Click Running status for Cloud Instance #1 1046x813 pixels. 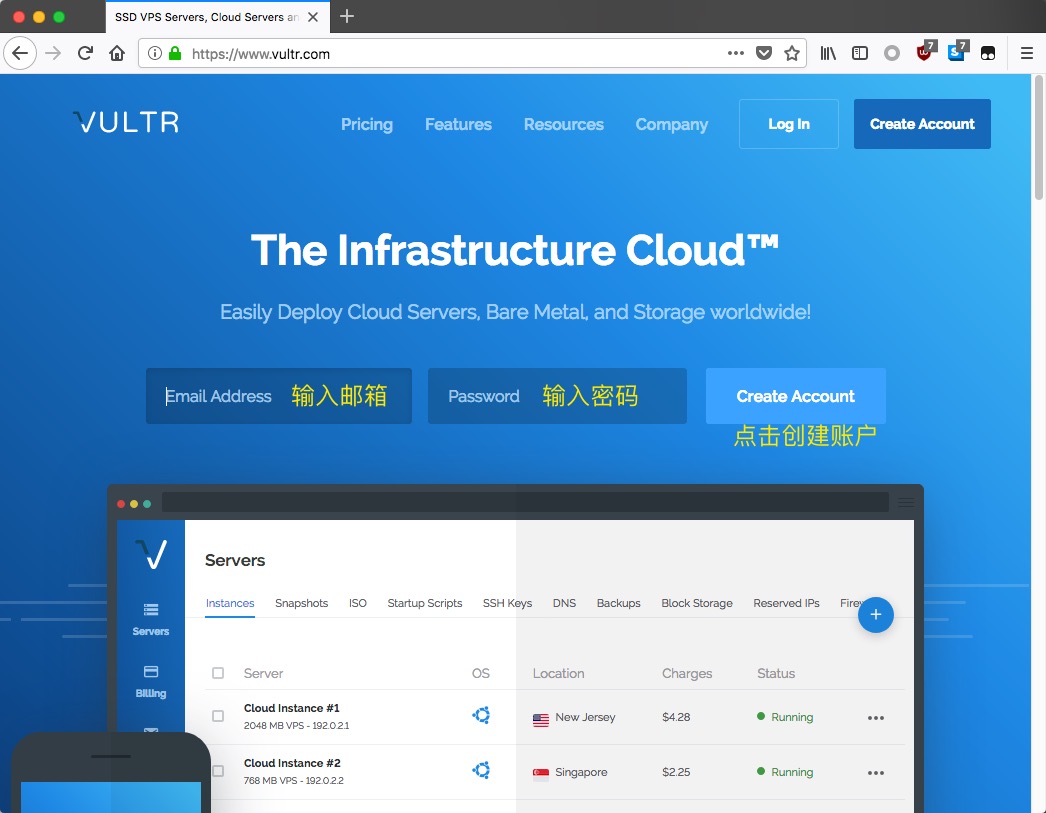pos(785,717)
